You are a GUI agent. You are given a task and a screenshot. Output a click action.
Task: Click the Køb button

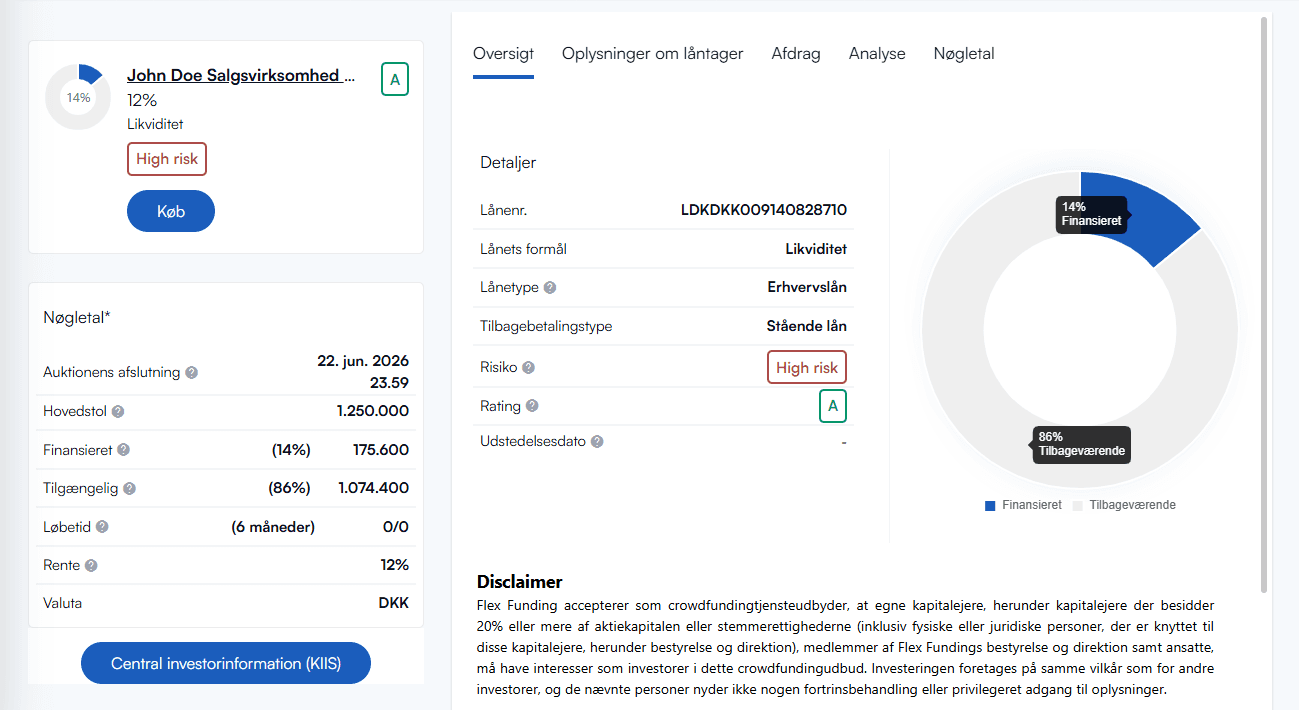pos(171,211)
